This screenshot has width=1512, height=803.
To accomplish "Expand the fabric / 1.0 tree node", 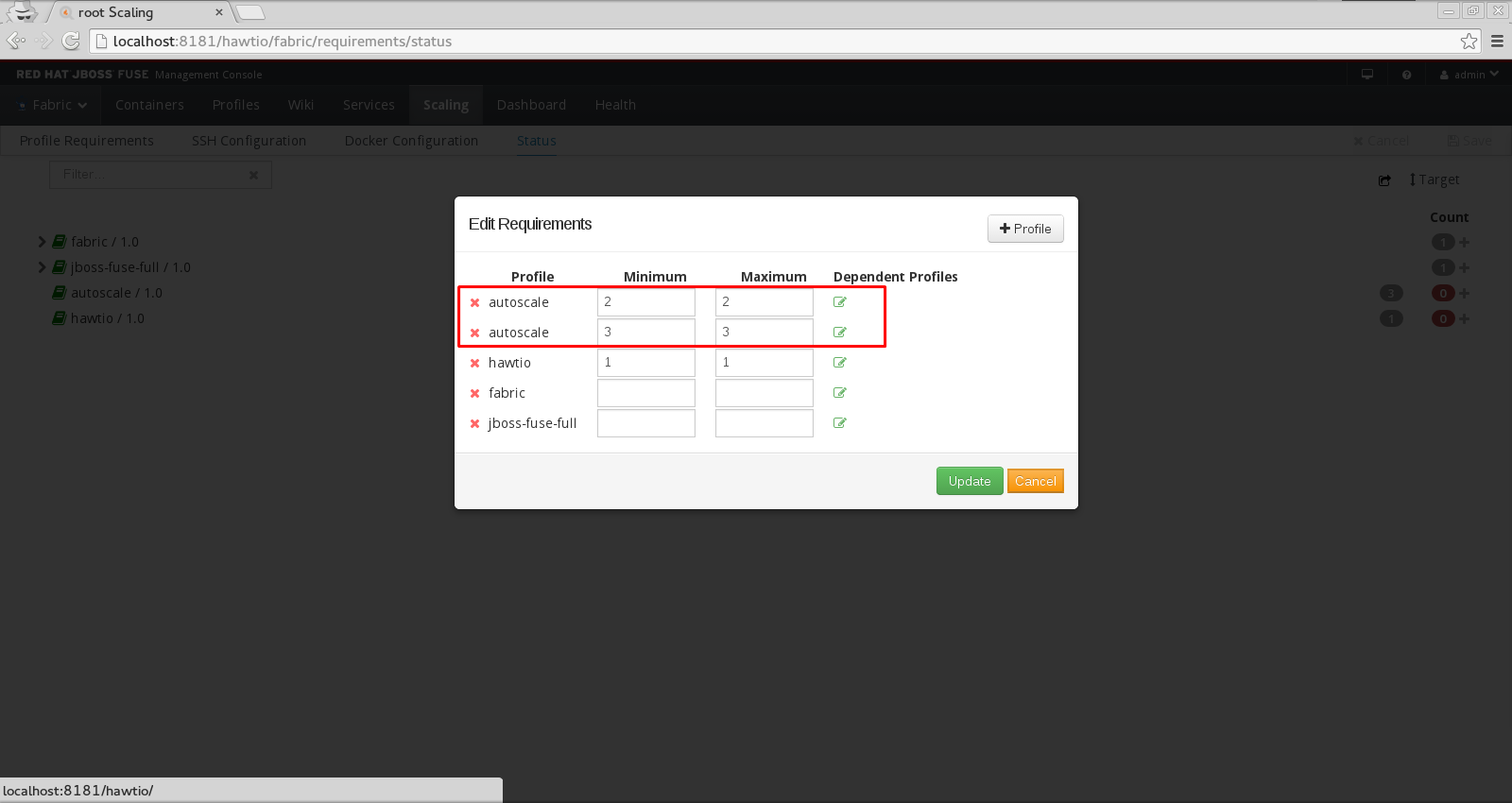I will 42,242.
